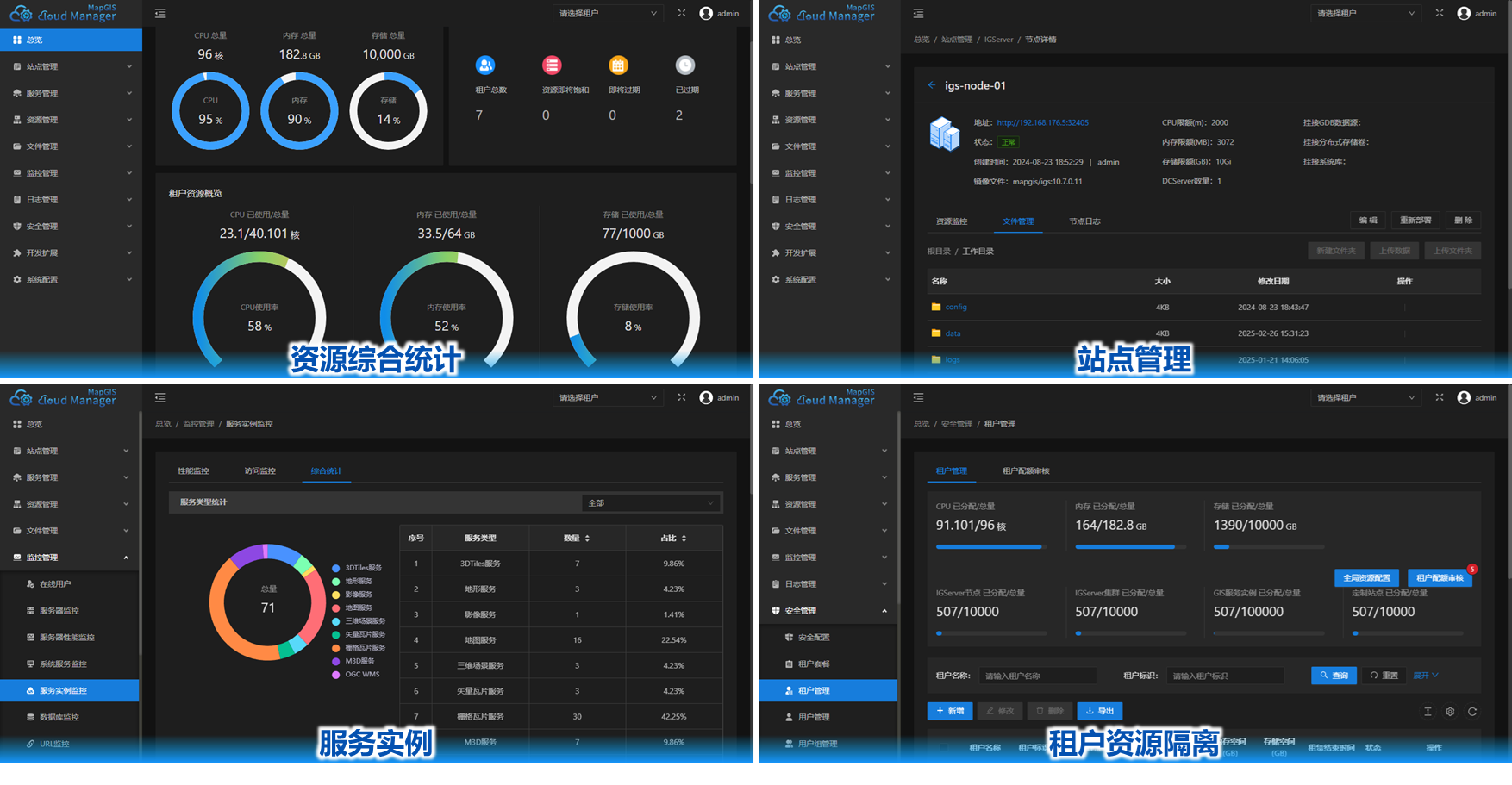Toggle sort order on 数量 column

[x=587, y=538]
